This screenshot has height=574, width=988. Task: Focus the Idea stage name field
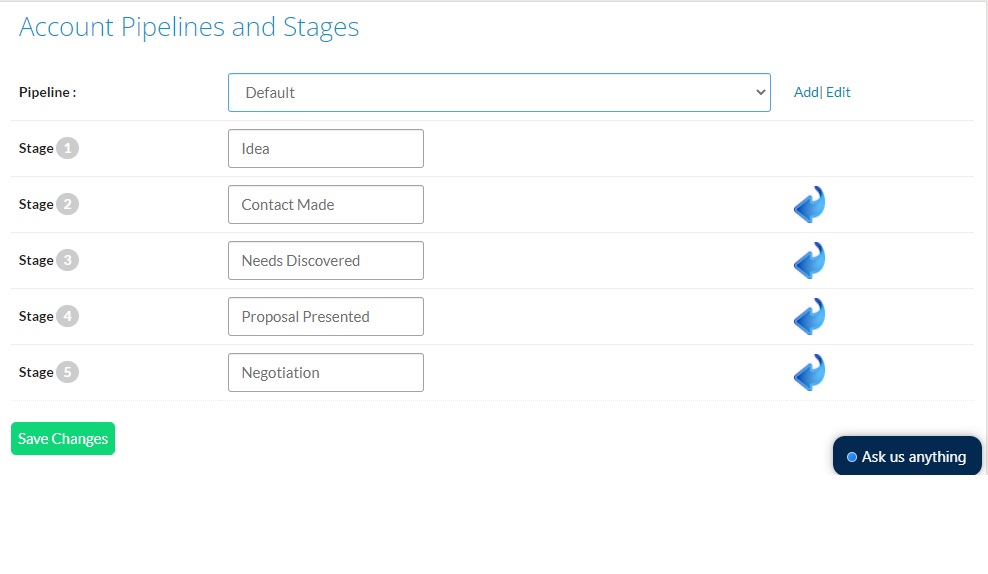(x=326, y=149)
